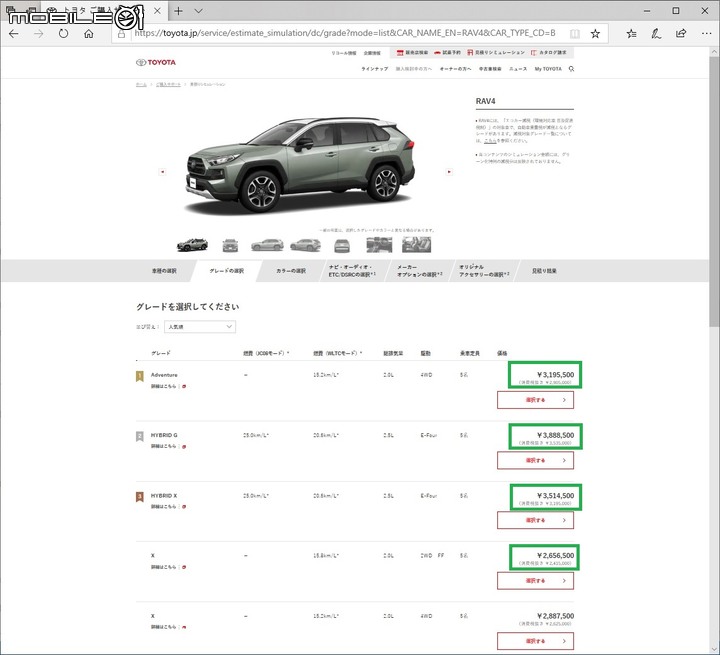The image size is (720, 655).
Task: Click the 企業情報 (corporate info) link
Action: coord(372,53)
